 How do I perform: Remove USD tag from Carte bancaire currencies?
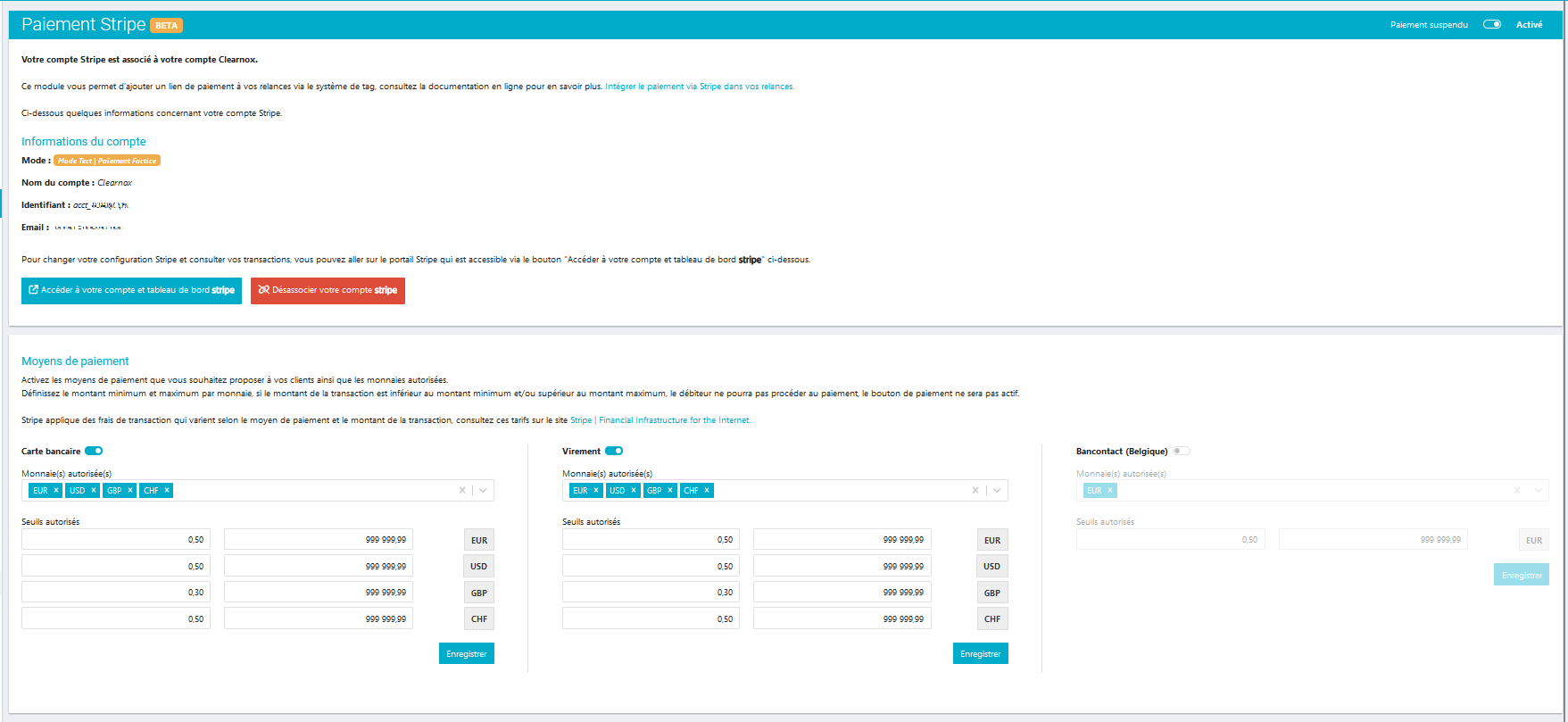pos(94,491)
